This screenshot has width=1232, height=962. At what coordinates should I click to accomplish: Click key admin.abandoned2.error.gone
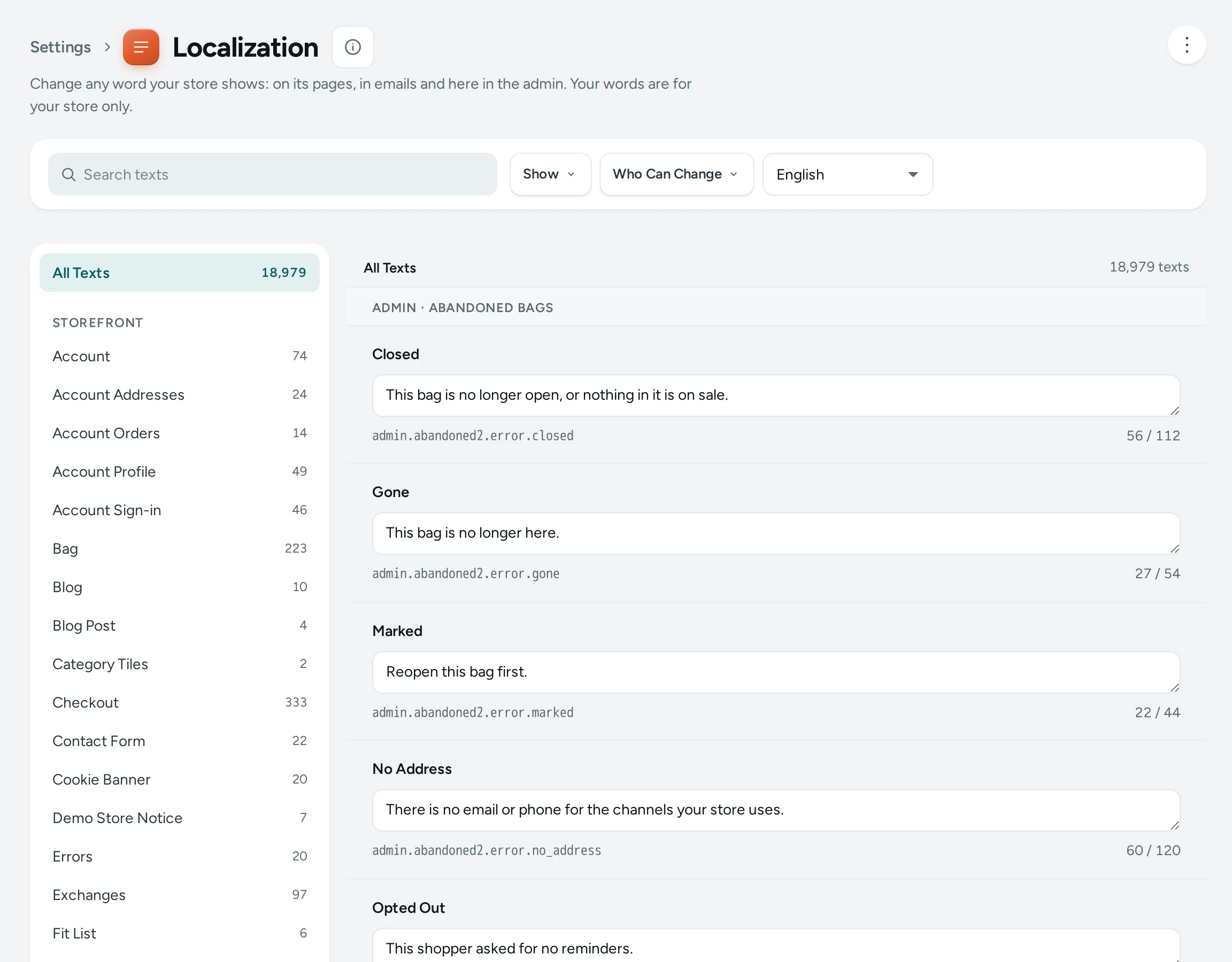coord(466,573)
